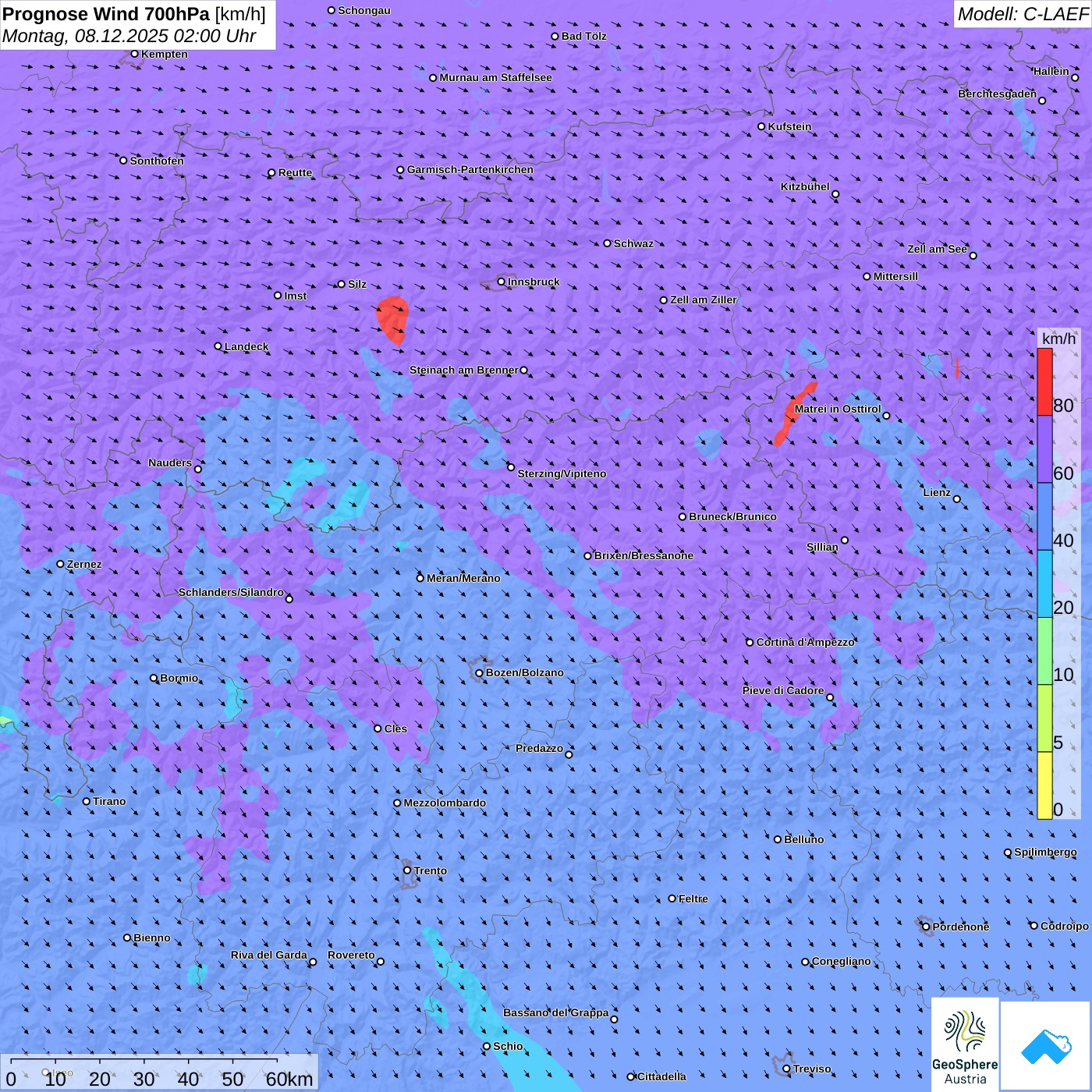Click the Cortina d'Ampezzo marker dot
1092x1092 pixels.
(750, 643)
